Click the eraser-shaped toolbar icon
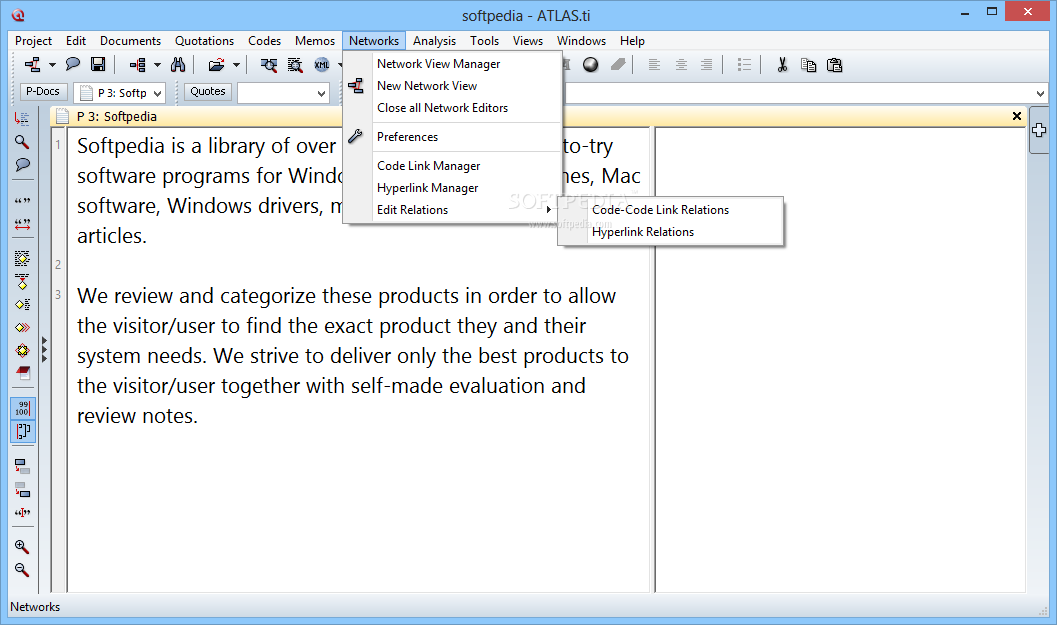 coord(617,65)
